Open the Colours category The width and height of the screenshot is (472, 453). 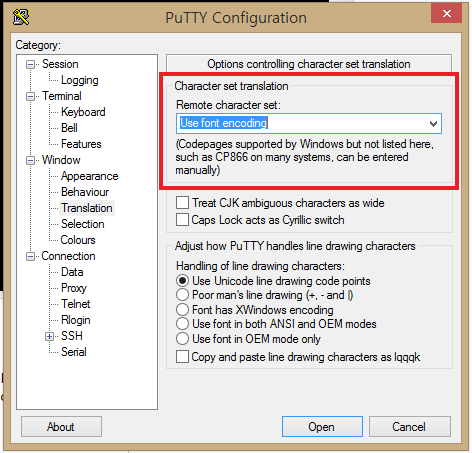pos(78,240)
